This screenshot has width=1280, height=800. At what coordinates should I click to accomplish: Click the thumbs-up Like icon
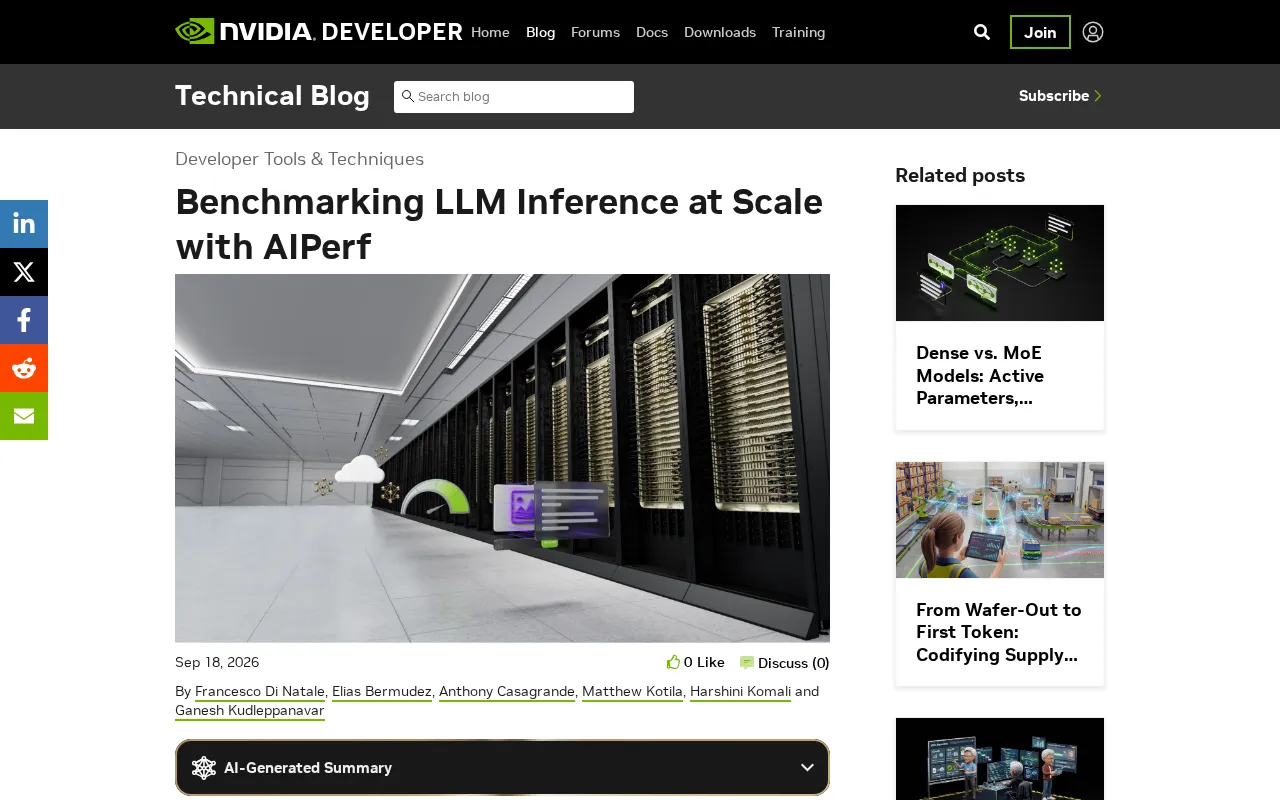(673, 662)
